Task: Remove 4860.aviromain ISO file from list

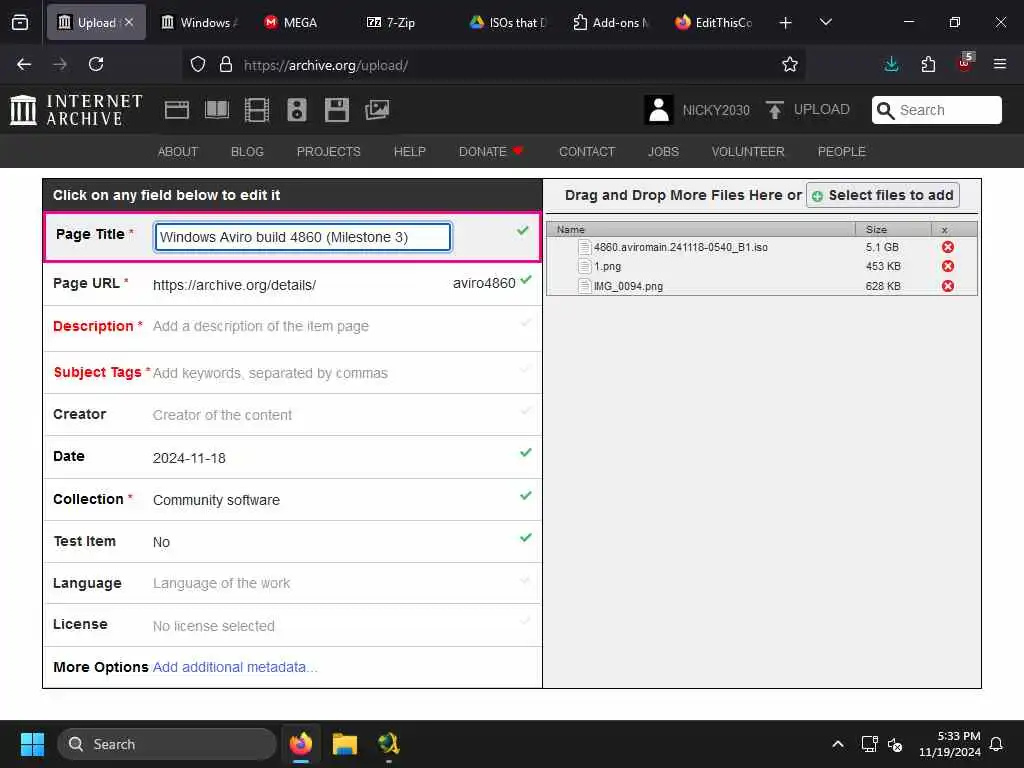Action: (948, 247)
